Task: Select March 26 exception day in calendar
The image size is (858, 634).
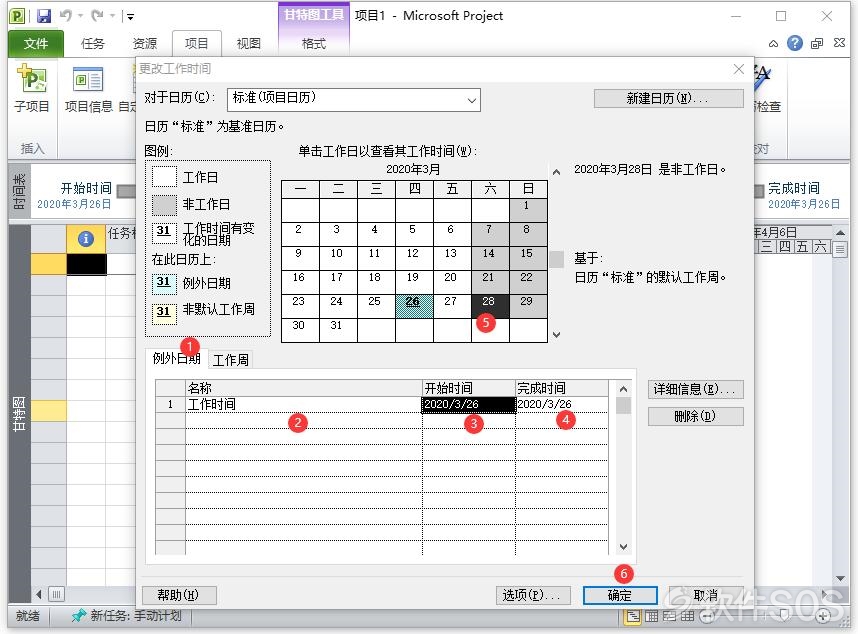Action: (414, 306)
